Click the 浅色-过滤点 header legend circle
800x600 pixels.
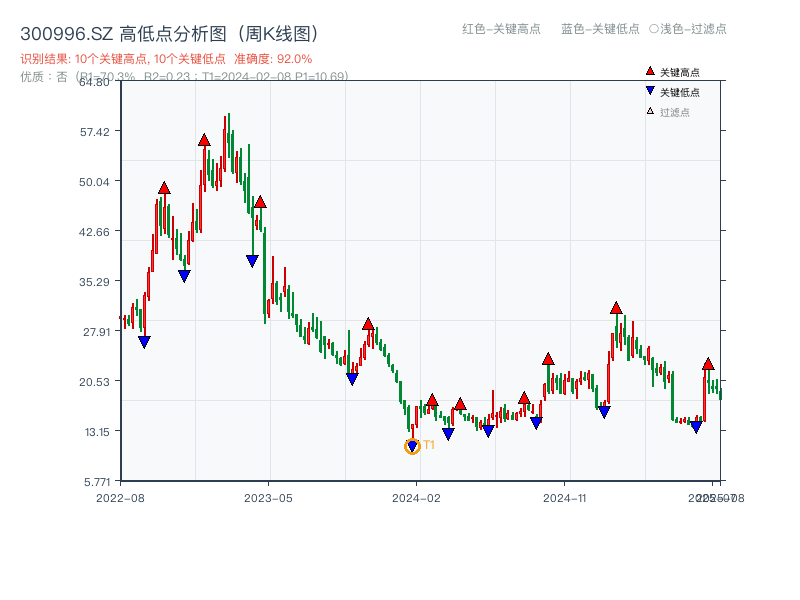(x=654, y=29)
